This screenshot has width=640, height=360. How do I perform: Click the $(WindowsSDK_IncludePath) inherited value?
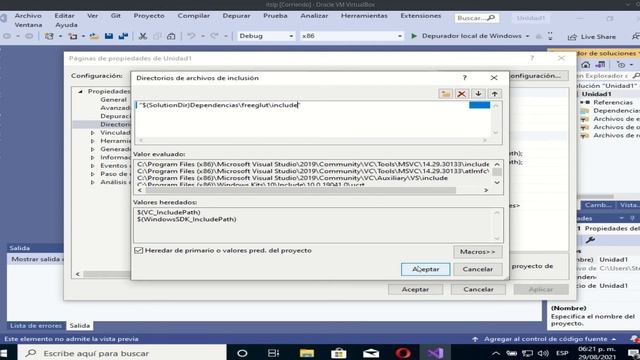tap(187, 219)
